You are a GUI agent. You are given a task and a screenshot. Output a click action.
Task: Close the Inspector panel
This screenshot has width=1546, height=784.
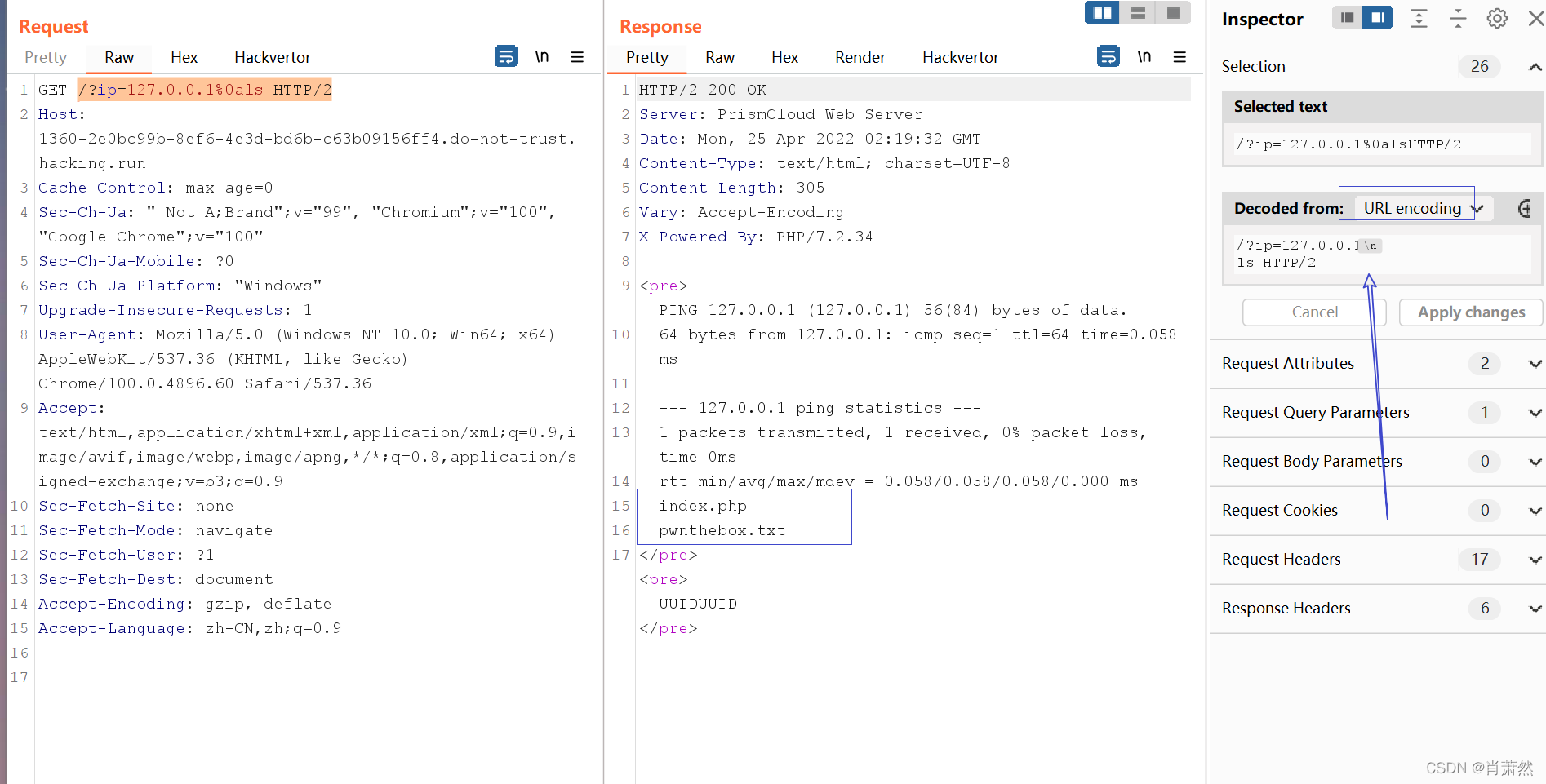pyautogui.click(x=1535, y=18)
